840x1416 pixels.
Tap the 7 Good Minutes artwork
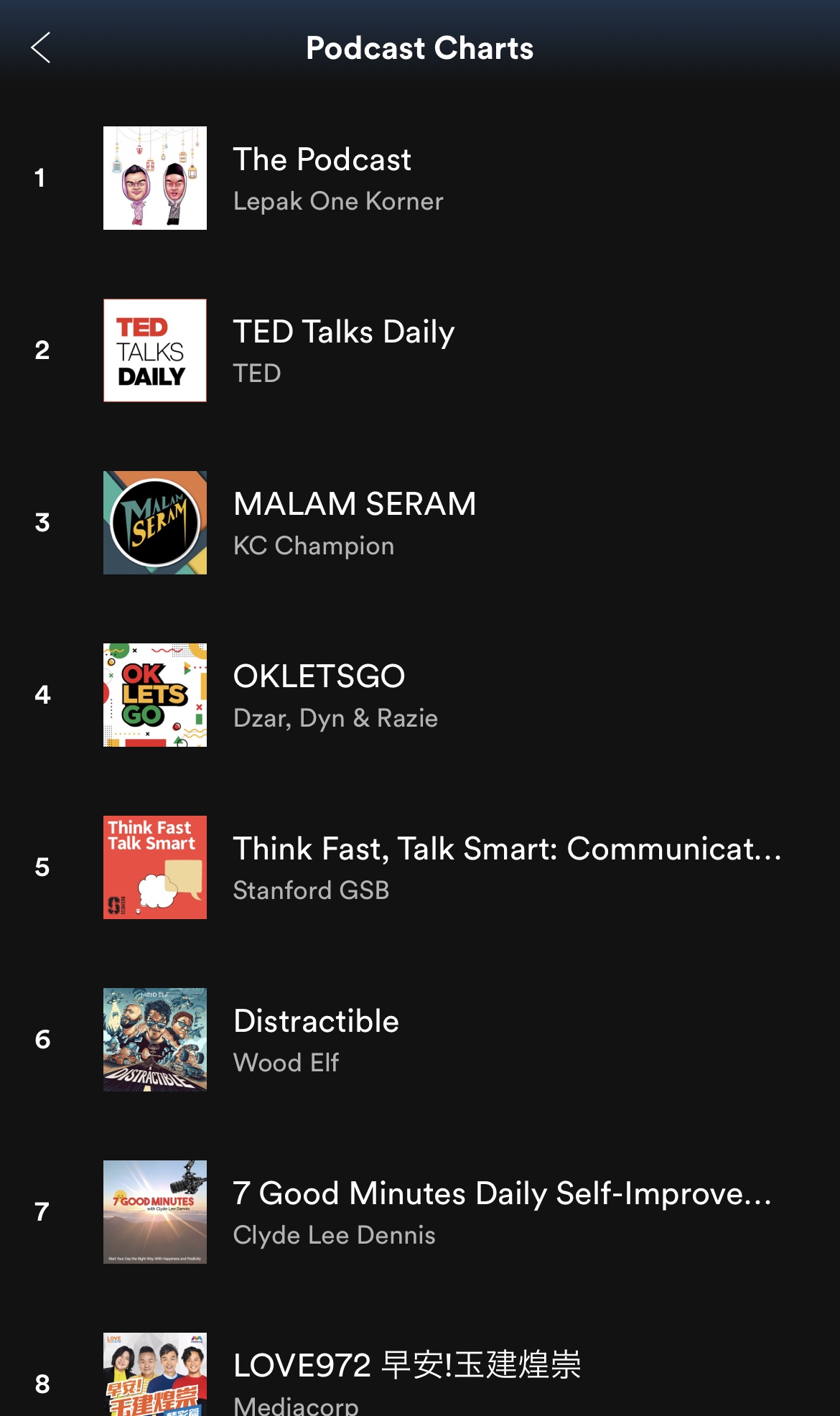(155, 1212)
